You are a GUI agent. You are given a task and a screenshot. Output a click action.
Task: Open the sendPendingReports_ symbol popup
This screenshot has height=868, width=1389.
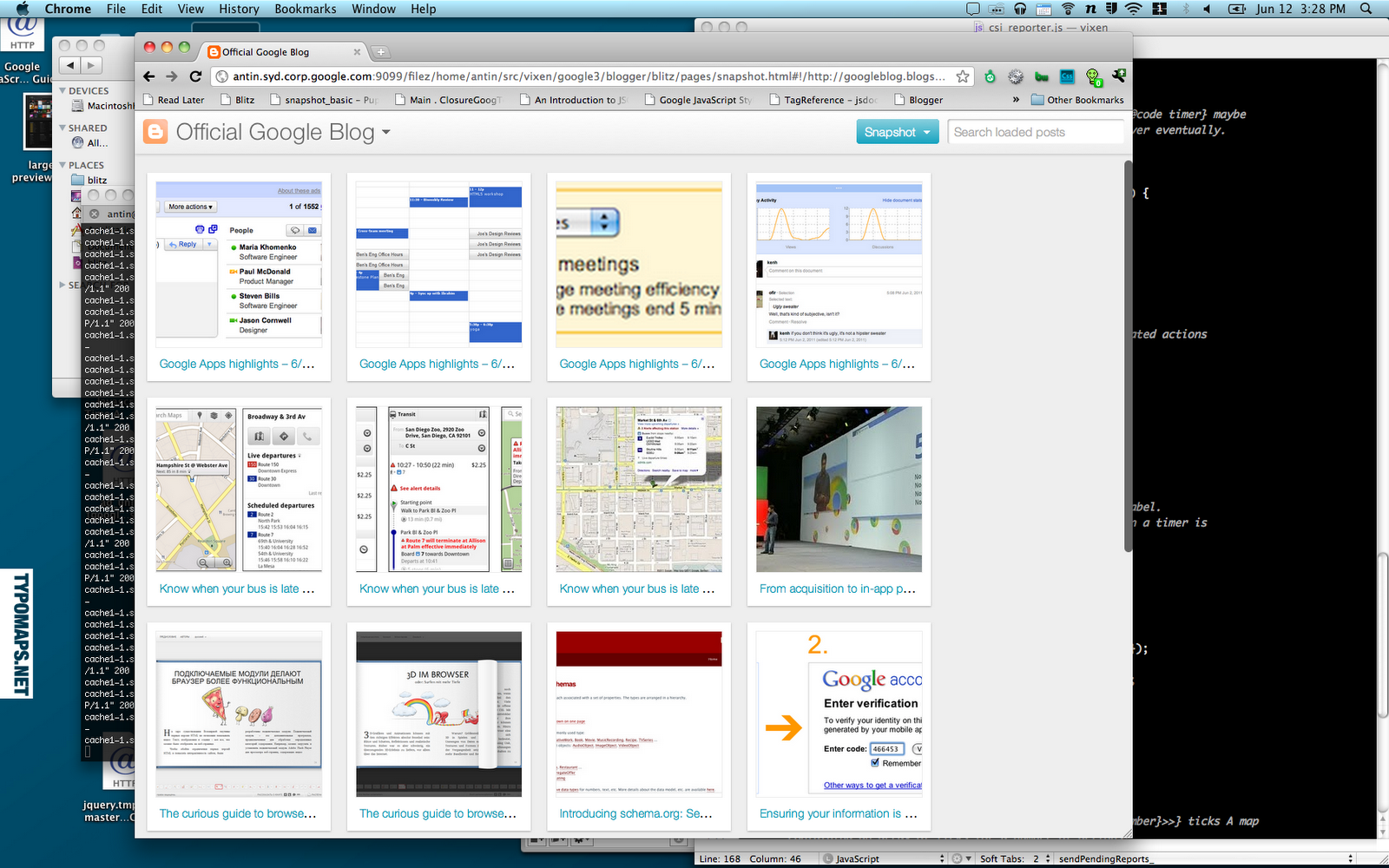click(x=1206, y=858)
